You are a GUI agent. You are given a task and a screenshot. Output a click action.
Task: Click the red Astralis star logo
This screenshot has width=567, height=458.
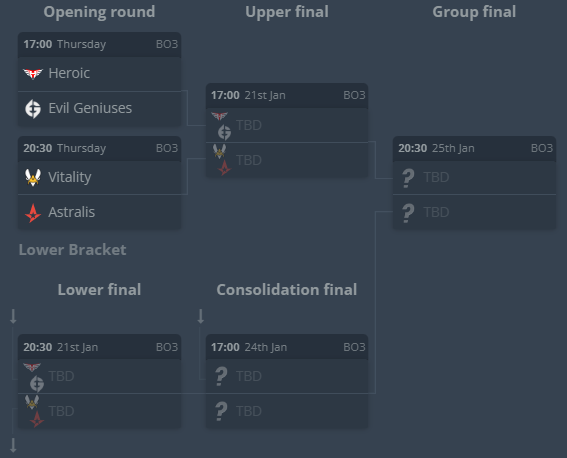(33, 213)
